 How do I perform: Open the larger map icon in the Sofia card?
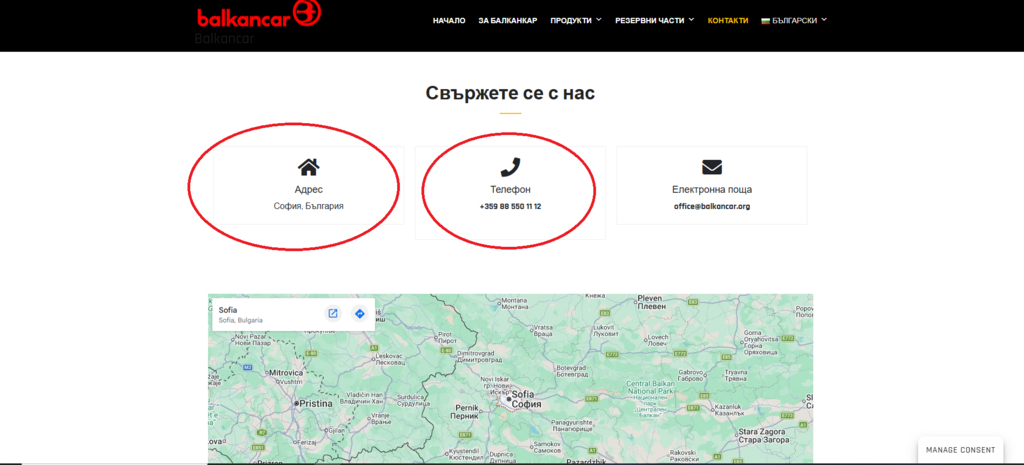332,313
